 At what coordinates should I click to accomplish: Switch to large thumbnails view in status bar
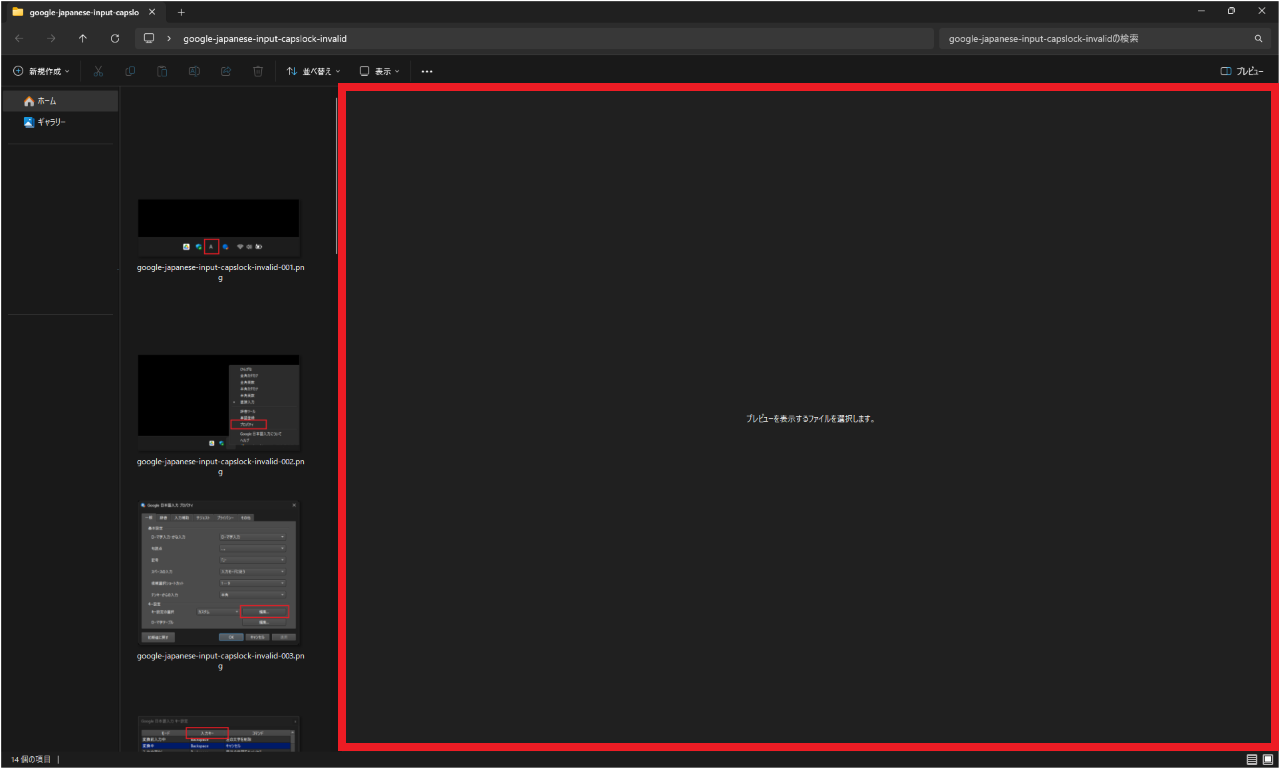(x=1268, y=760)
